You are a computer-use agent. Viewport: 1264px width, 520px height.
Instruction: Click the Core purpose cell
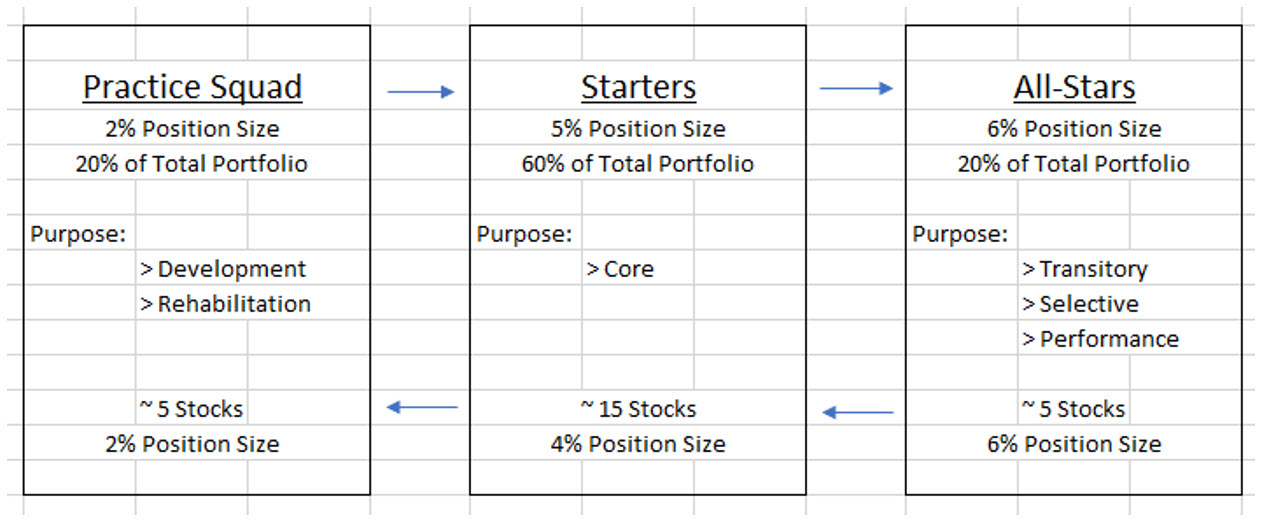point(620,269)
